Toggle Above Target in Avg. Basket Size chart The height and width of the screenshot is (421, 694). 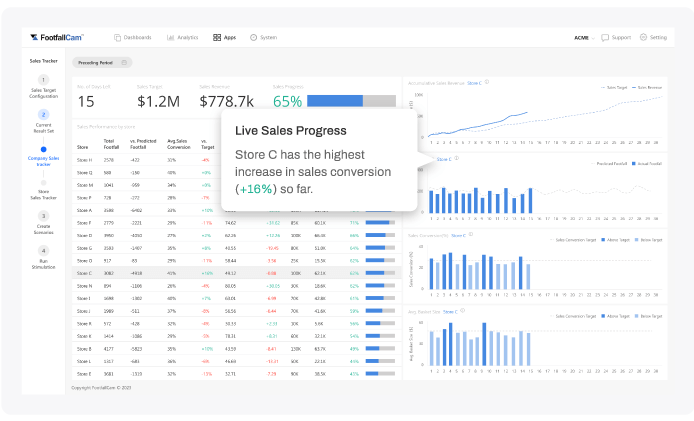coord(615,316)
